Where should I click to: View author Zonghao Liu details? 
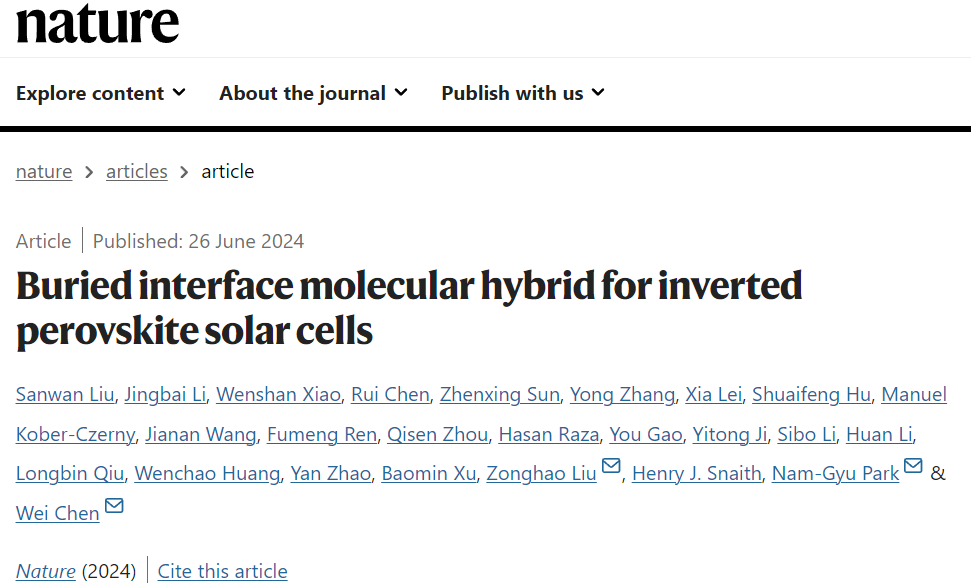(x=541, y=473)
